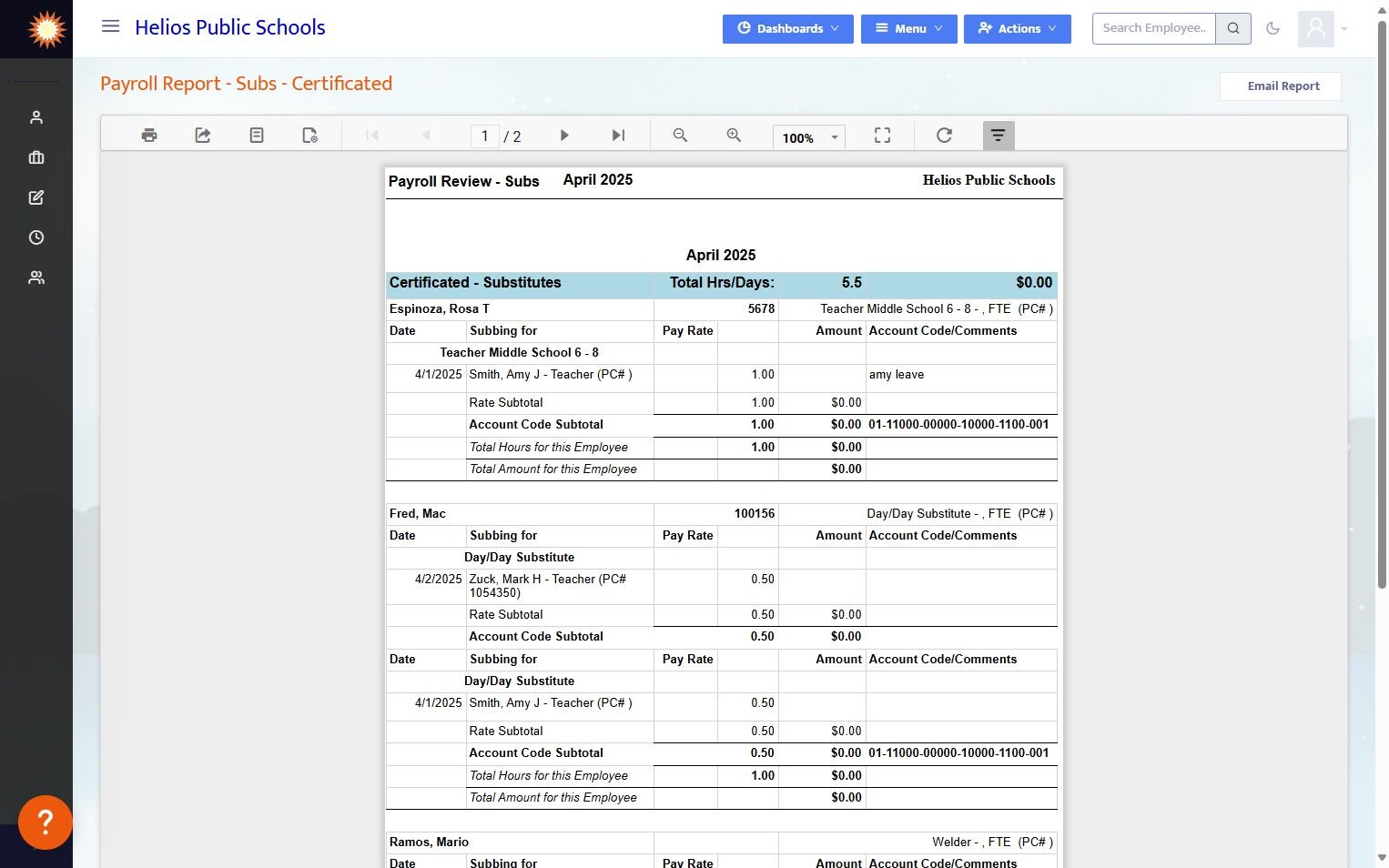
Task: Toggle full screen report view
Action: pos(882,136)
